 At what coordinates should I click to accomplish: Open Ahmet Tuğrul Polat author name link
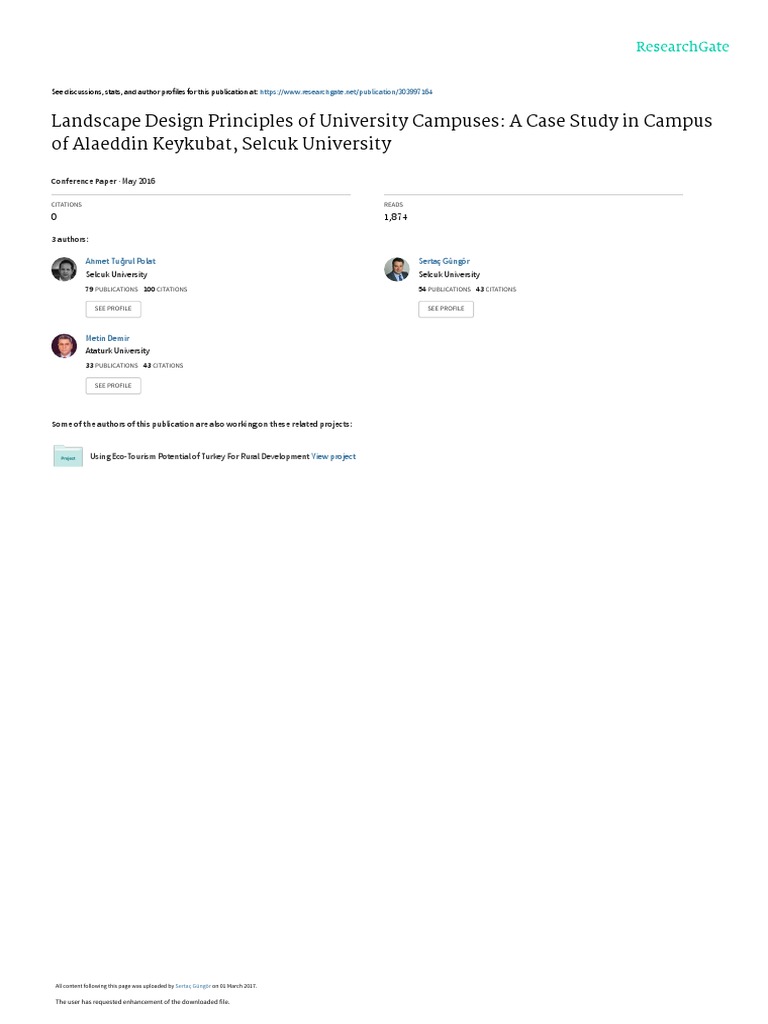pos(121,261)
